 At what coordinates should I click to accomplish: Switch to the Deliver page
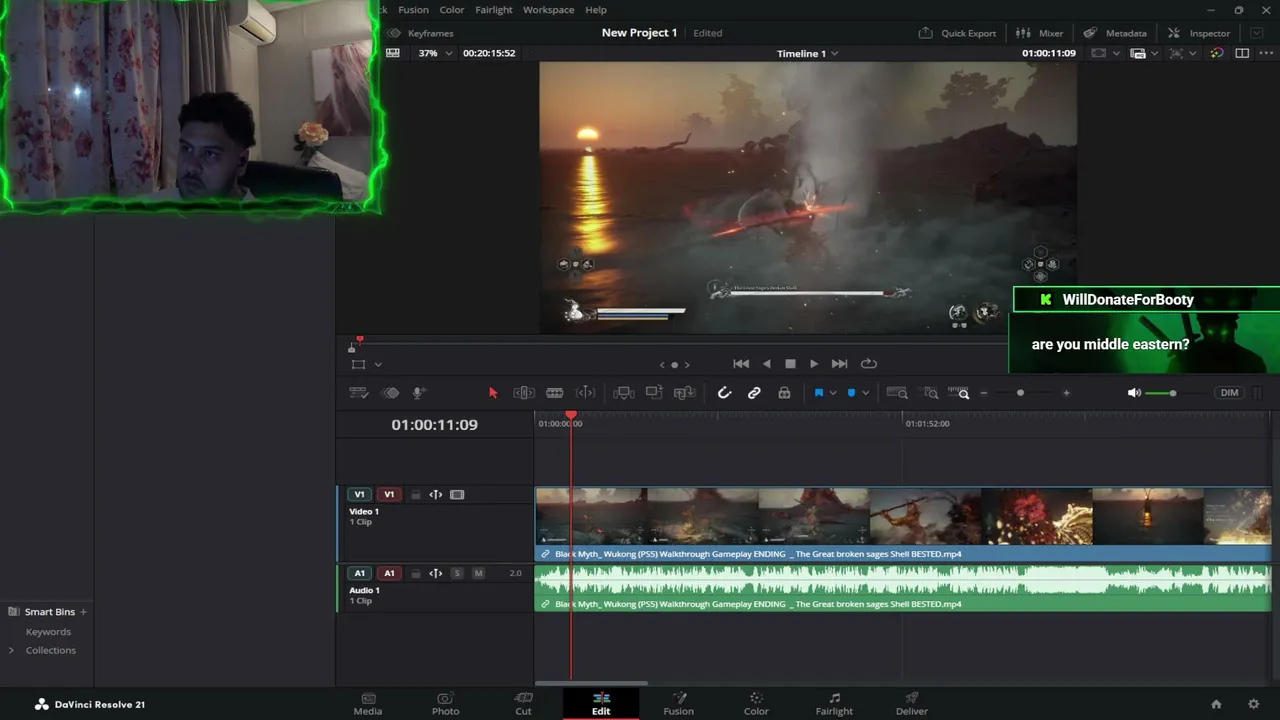point(912,704)
